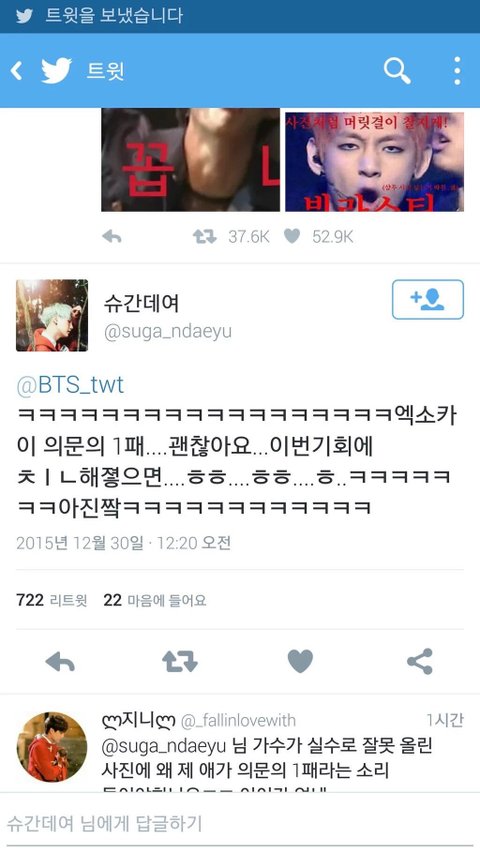
Task: Follow 슈간데여 with the add-user button
Action: point(428,299)
